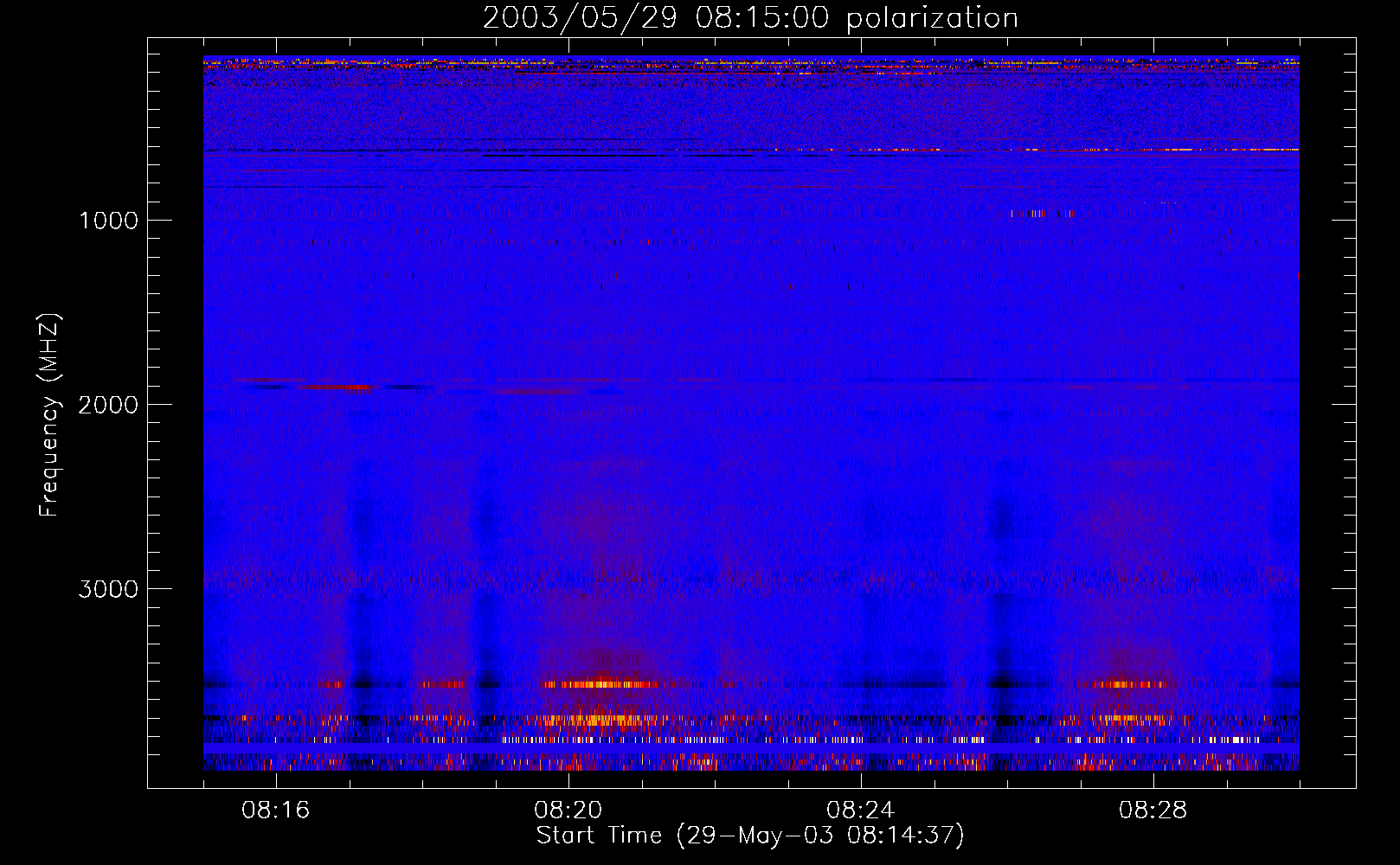This screenshot has width=1400, height=865.
Task: Click the 08:28 time tick label
Action: 1153,811
